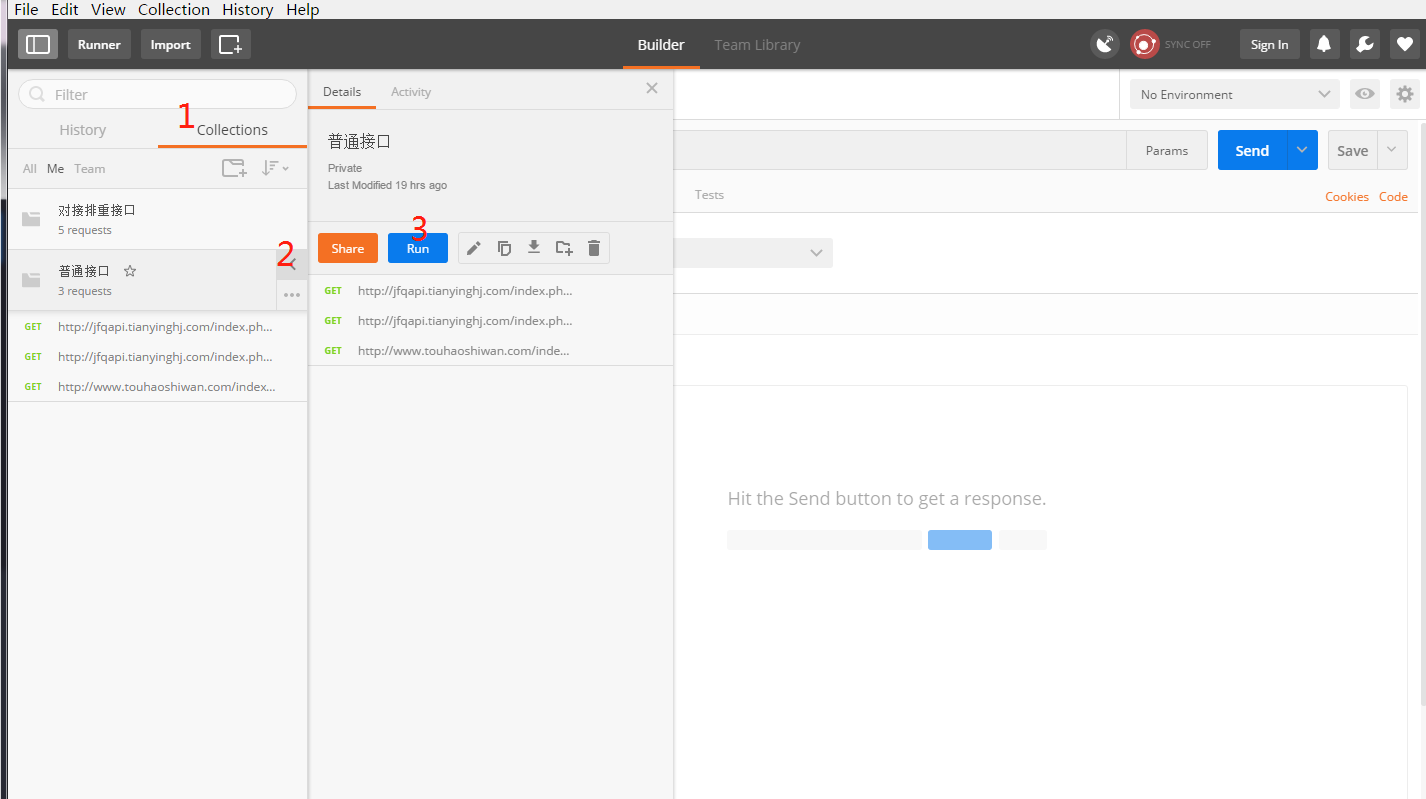Image resolution: width=1426 pixels, height=799 pixels.
Task: Click the 对接排重接口 folder icon
Action: 31,219
